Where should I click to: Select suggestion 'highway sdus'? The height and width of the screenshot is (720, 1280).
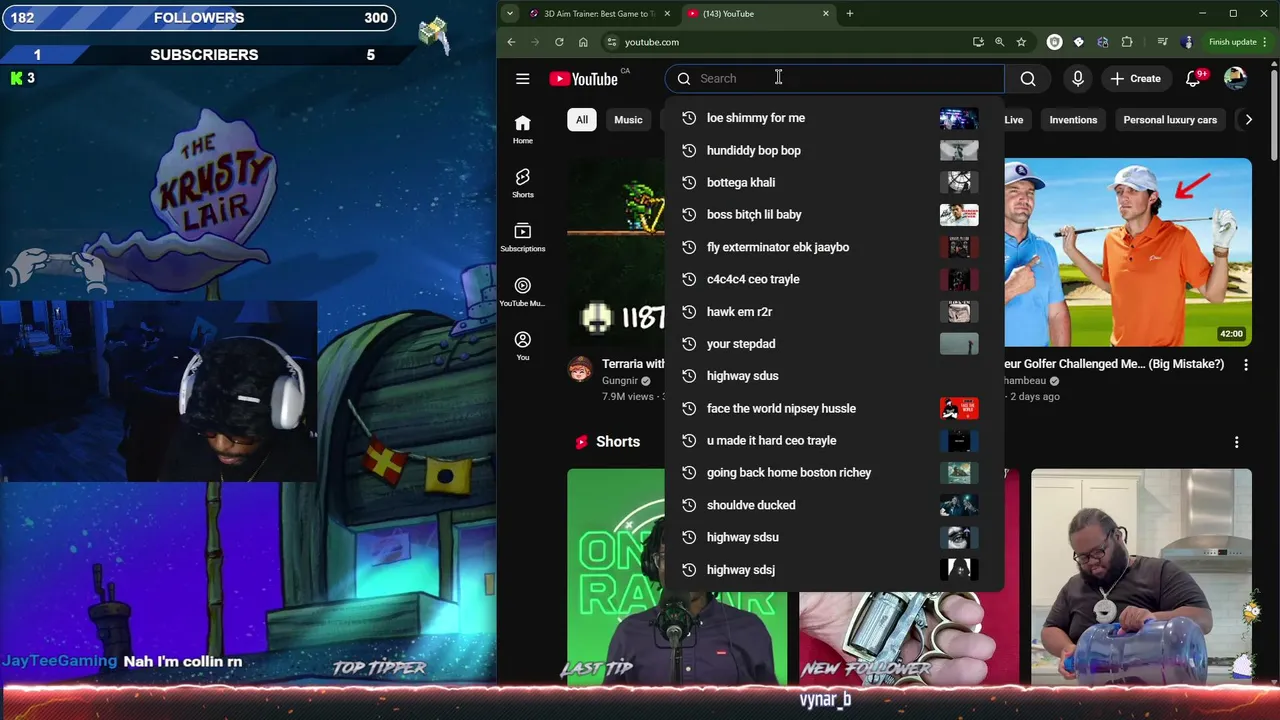click(x=833, y=376)
